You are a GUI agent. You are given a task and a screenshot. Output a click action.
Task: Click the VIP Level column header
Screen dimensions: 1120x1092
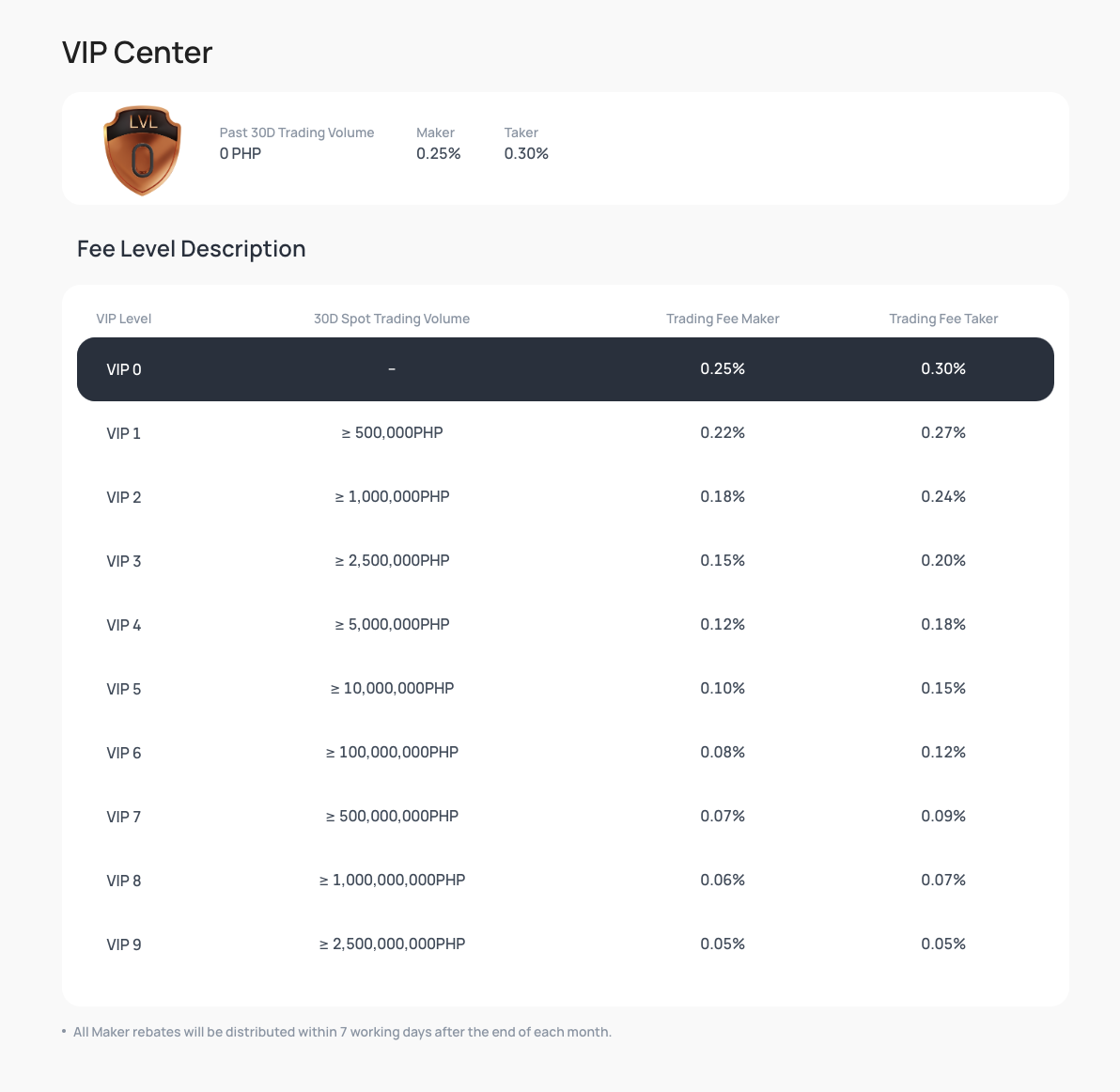click(124, 319)
